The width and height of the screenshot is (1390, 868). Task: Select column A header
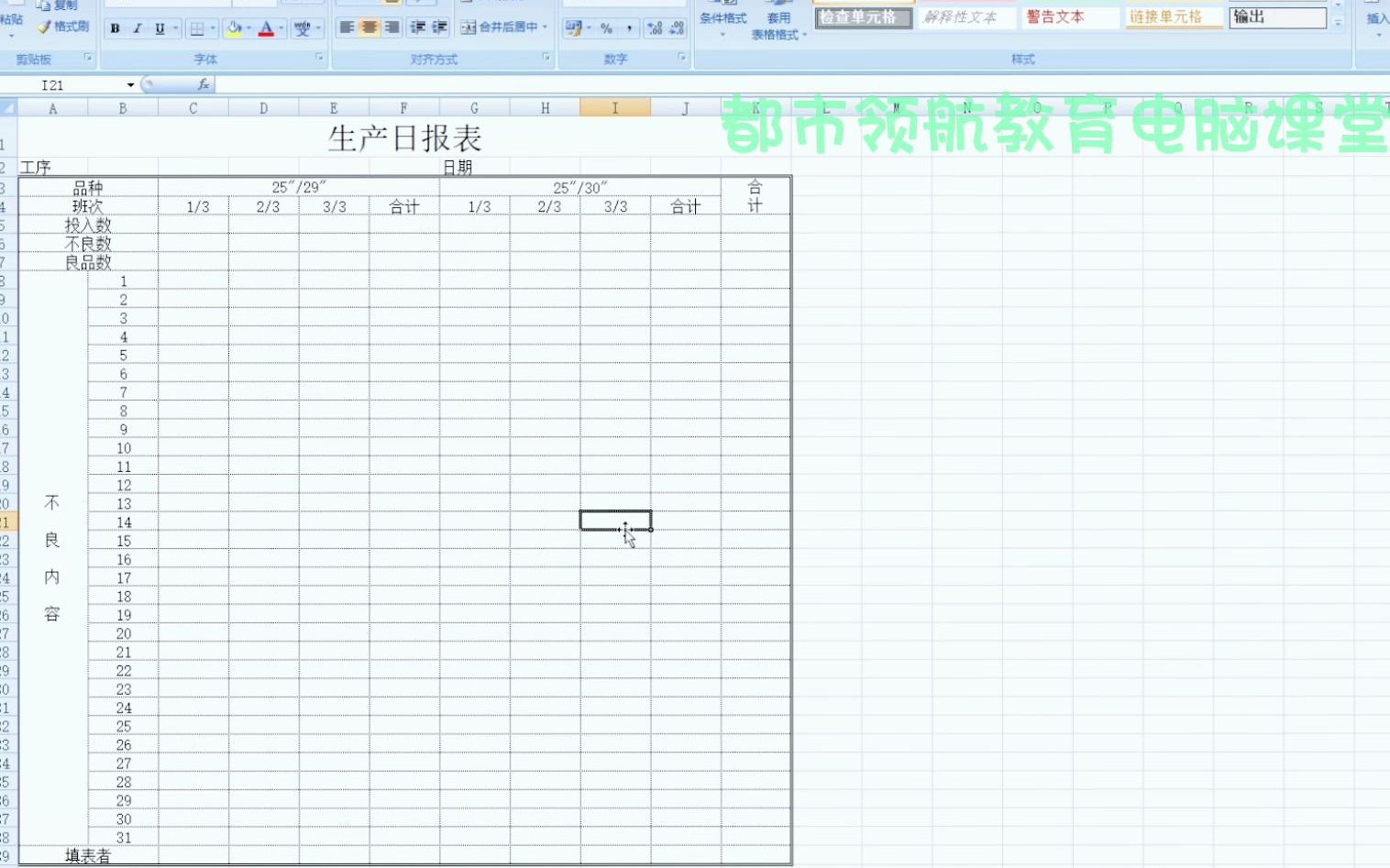[53, 108]
